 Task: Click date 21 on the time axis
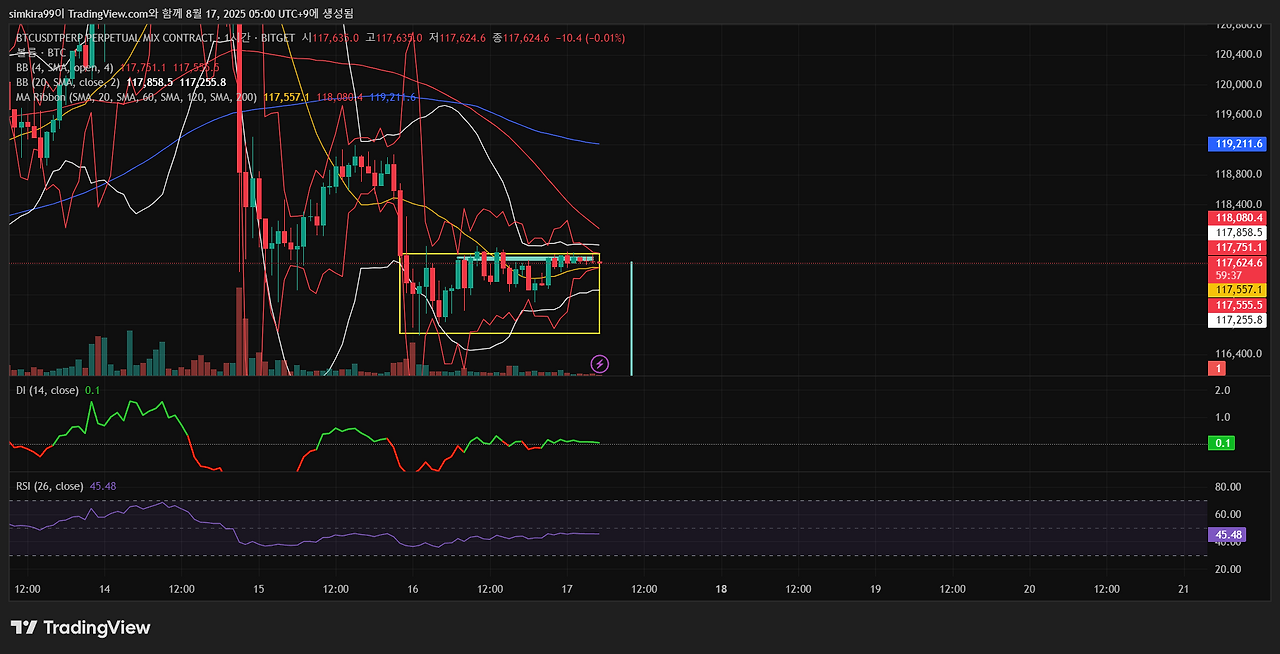click(1183, 589)
